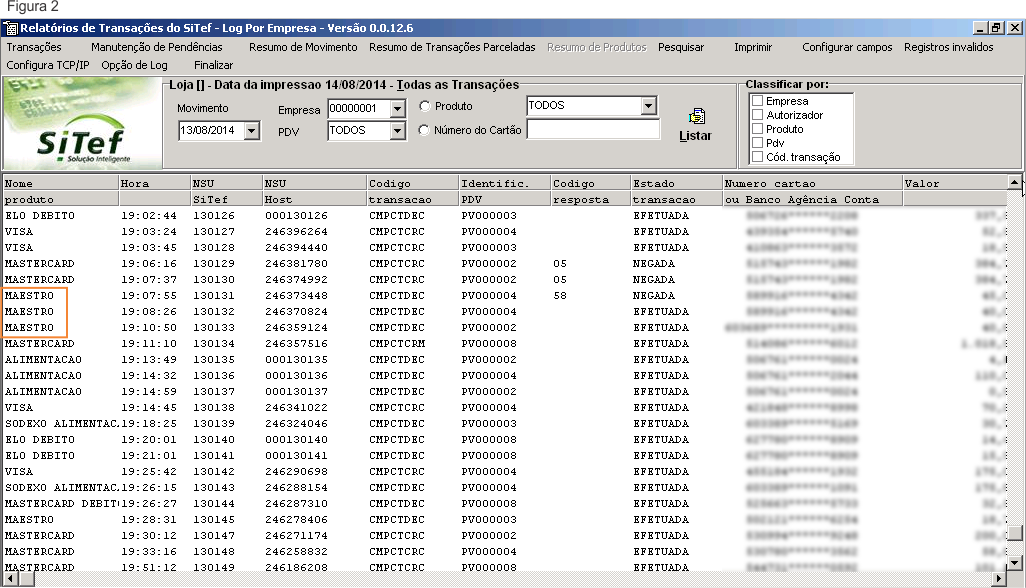Select MASTERCARD row with NSU 130129
The height and width of the screenshot is (588, 1026).
tap(504, 264)
